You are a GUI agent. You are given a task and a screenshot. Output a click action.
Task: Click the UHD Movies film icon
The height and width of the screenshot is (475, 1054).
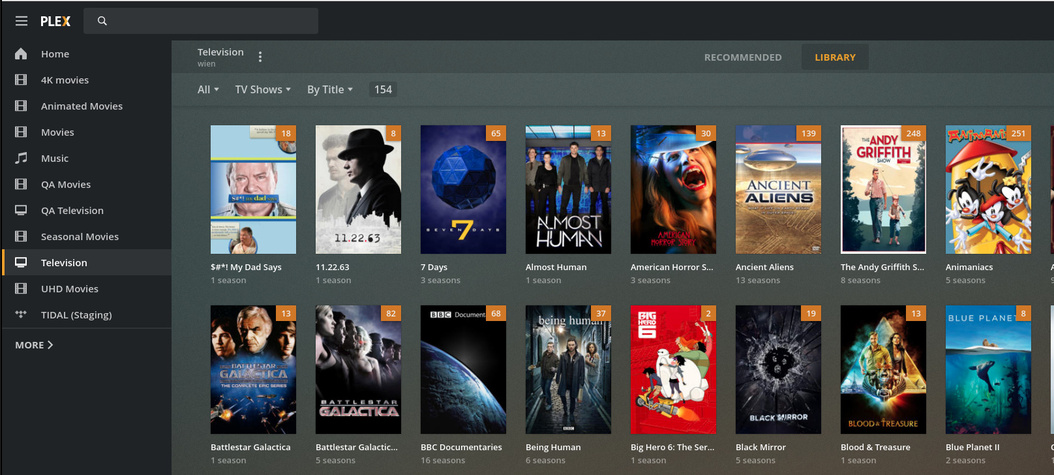coord(21,289)
